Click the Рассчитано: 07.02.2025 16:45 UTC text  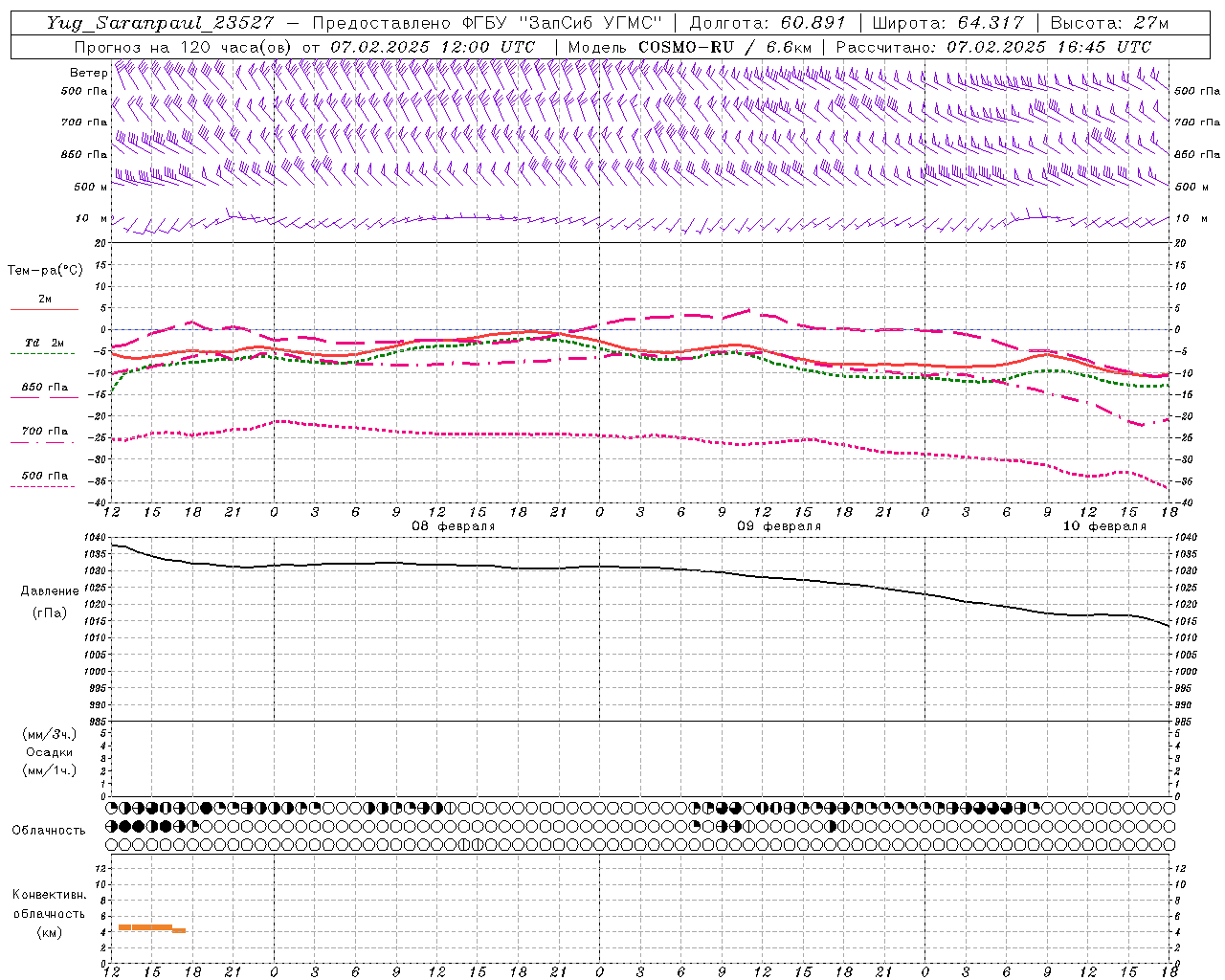[x=993, y=46]
